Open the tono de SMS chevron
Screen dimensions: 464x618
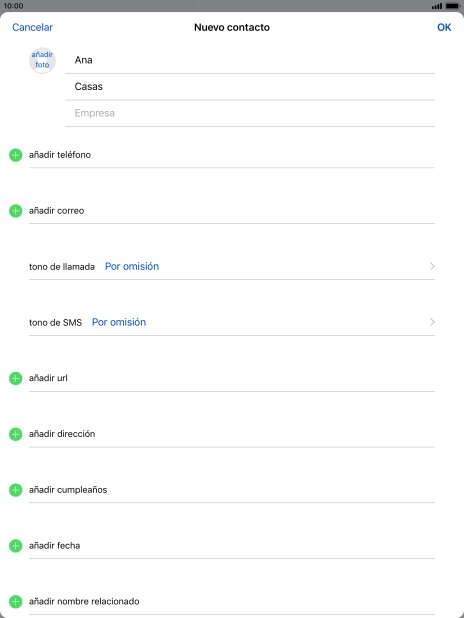point(432,322)
